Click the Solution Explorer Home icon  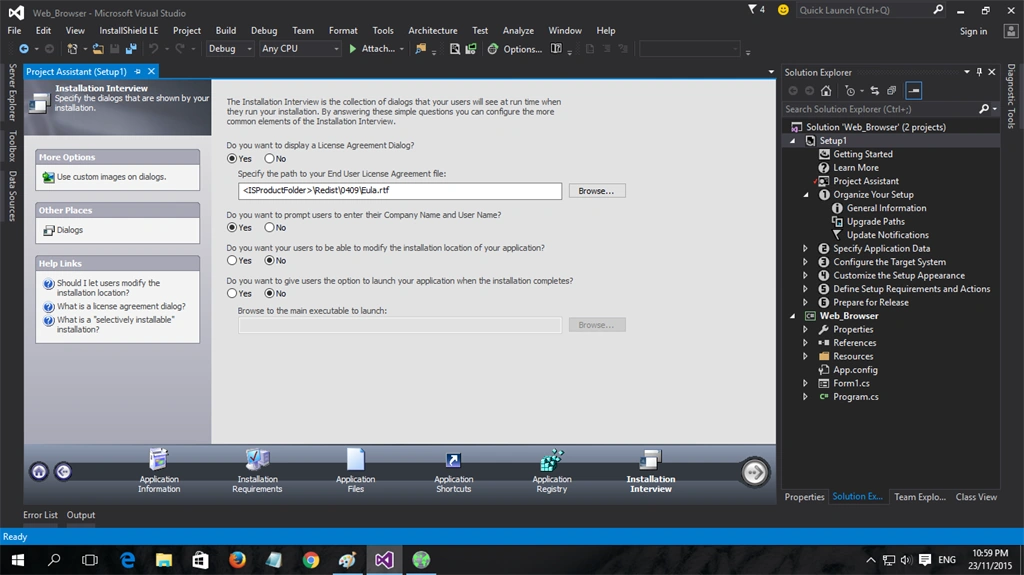[826, 91]
